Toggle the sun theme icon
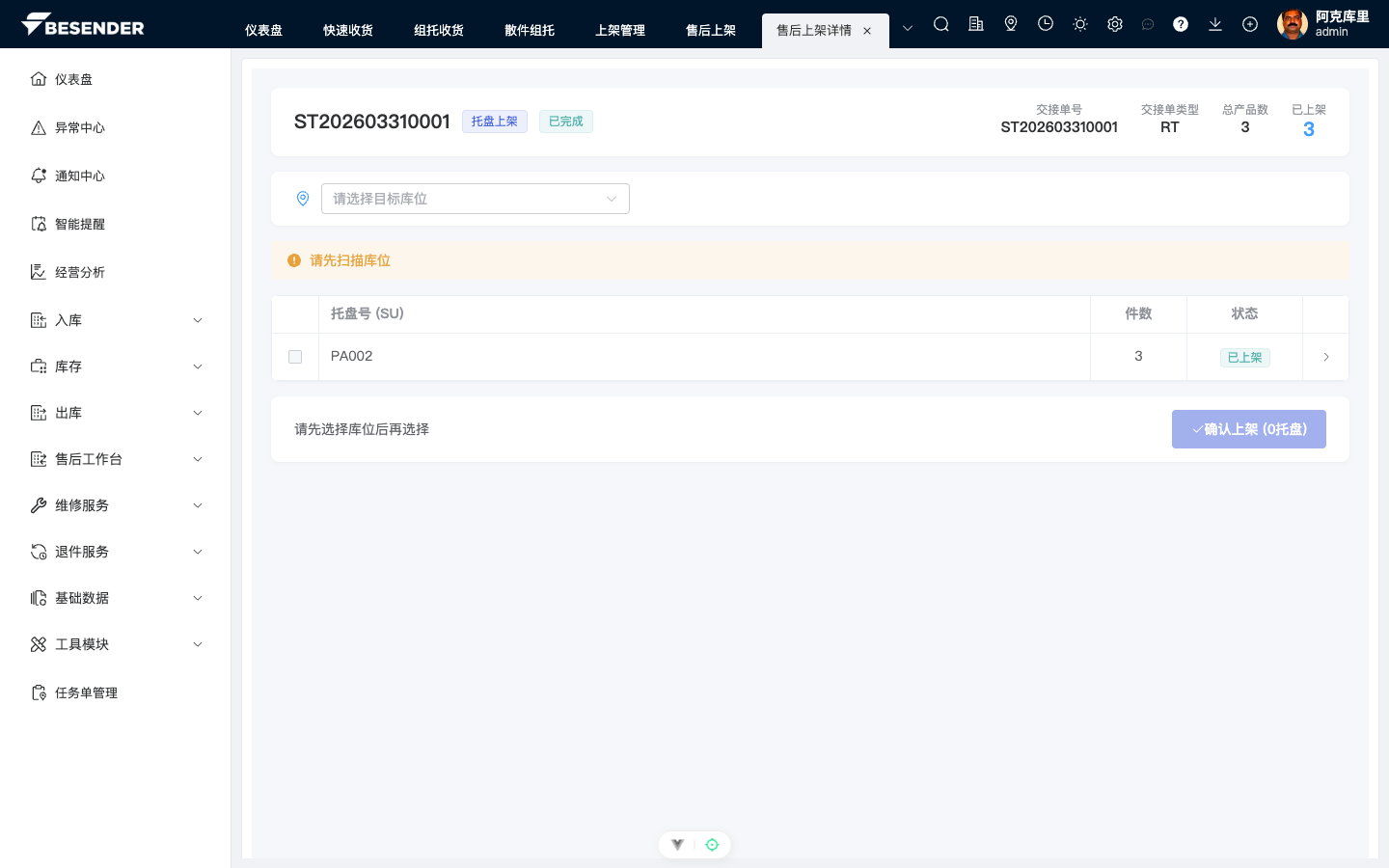Viewport: 1389px width, 868px height. 1080,24
